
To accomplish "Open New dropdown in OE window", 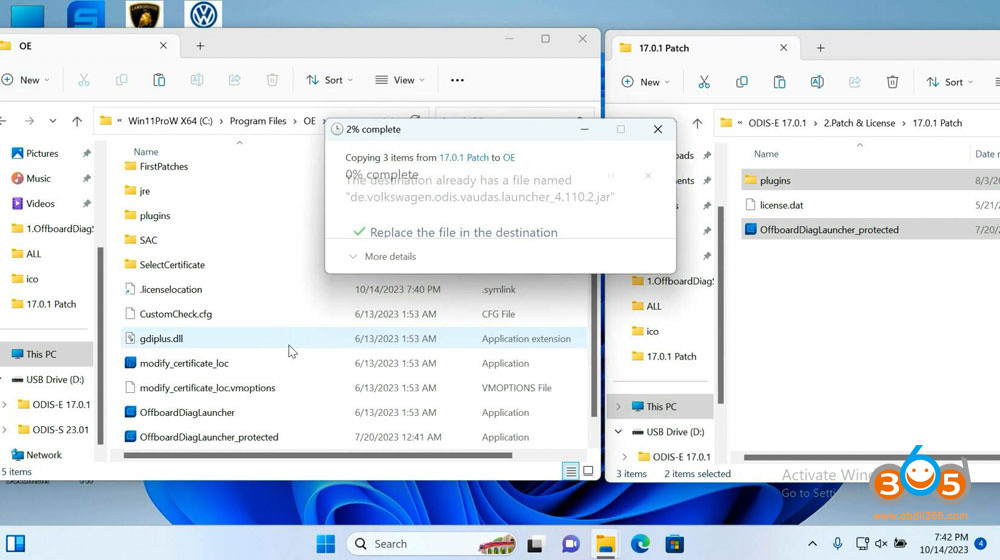I will [26, 80].
